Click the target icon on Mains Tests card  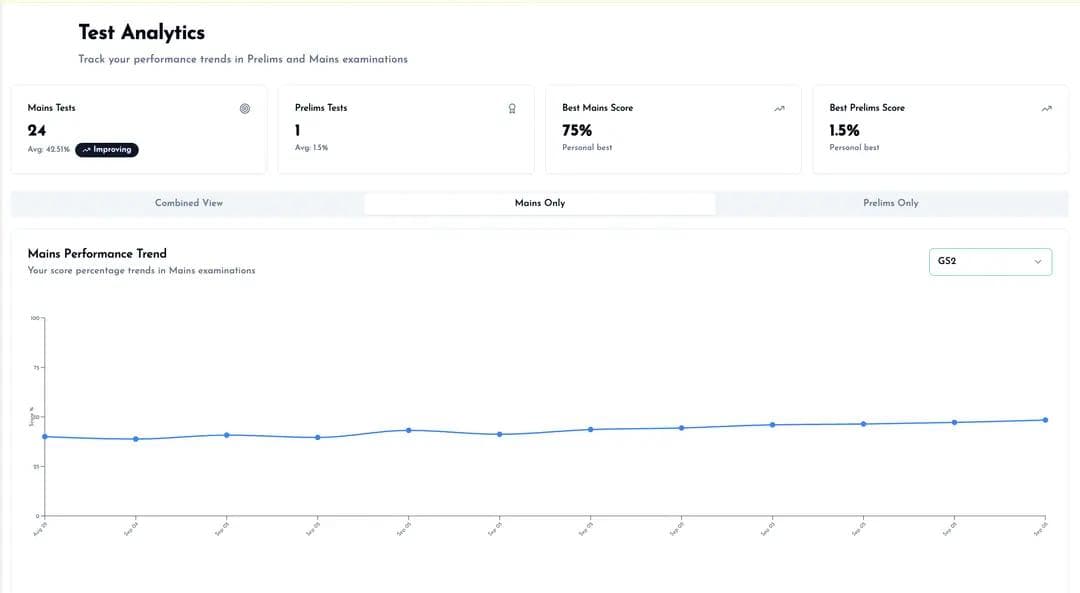pos(245,108)
